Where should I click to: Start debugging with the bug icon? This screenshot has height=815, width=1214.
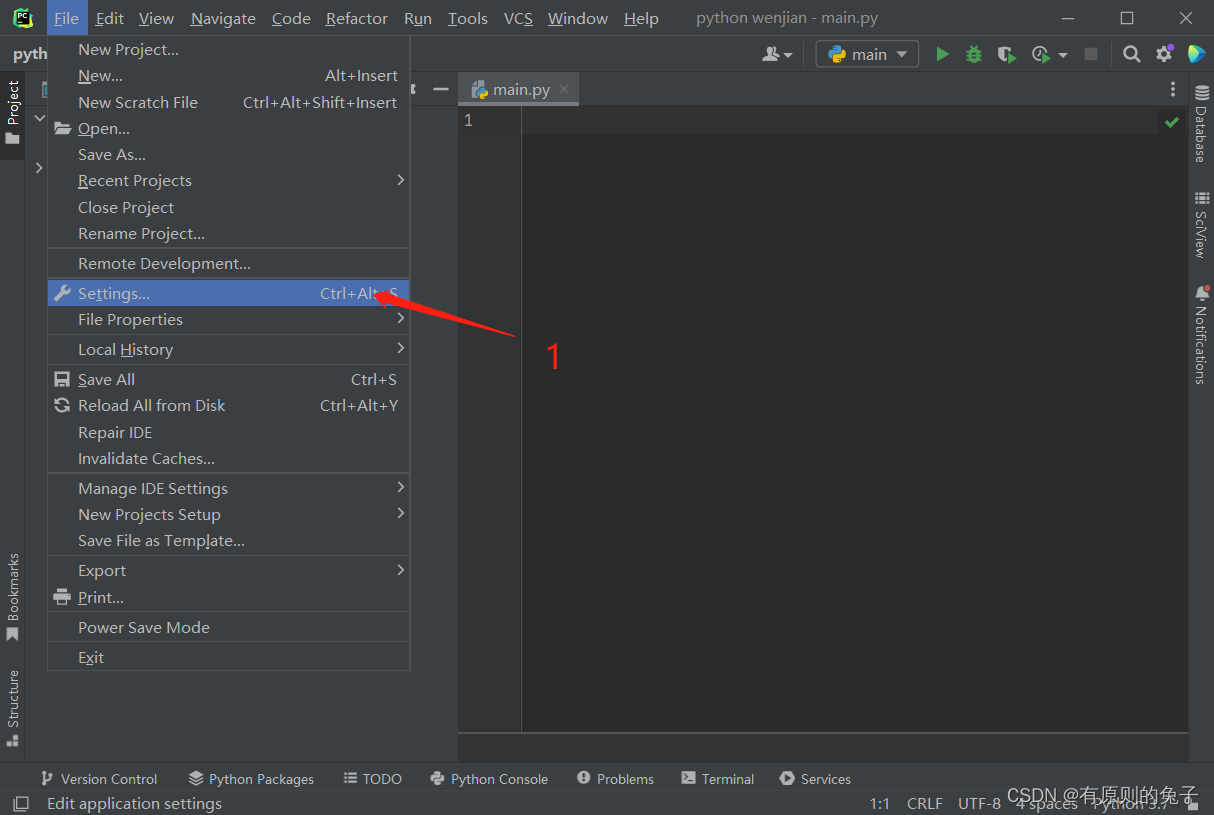click(973, 54)
